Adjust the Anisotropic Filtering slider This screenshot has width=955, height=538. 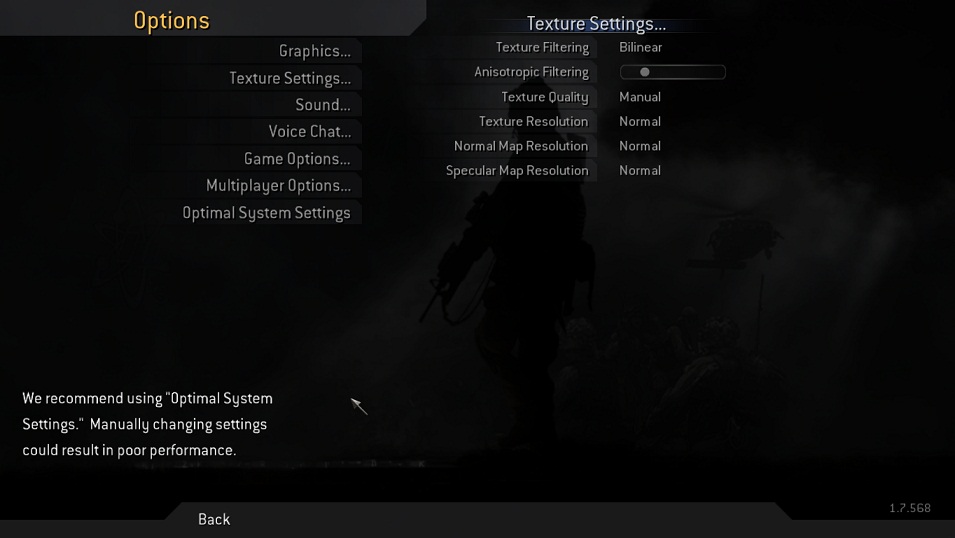pos(672,72)
